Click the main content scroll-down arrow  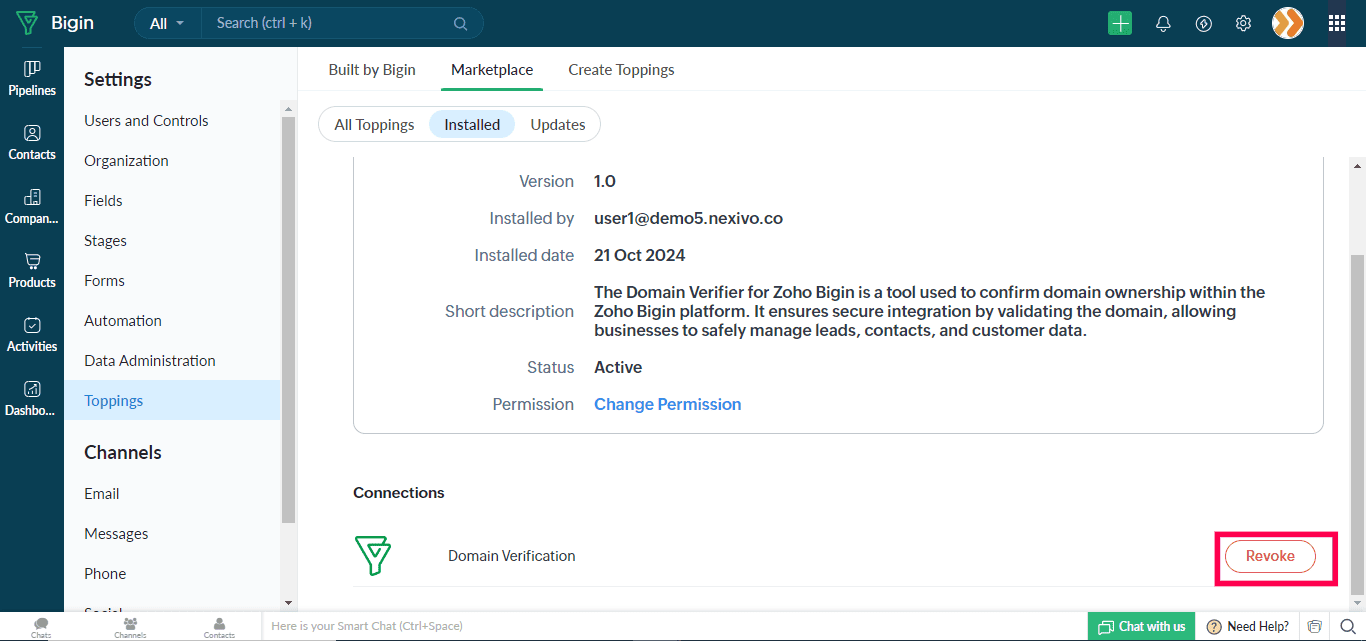point(1357,603)
